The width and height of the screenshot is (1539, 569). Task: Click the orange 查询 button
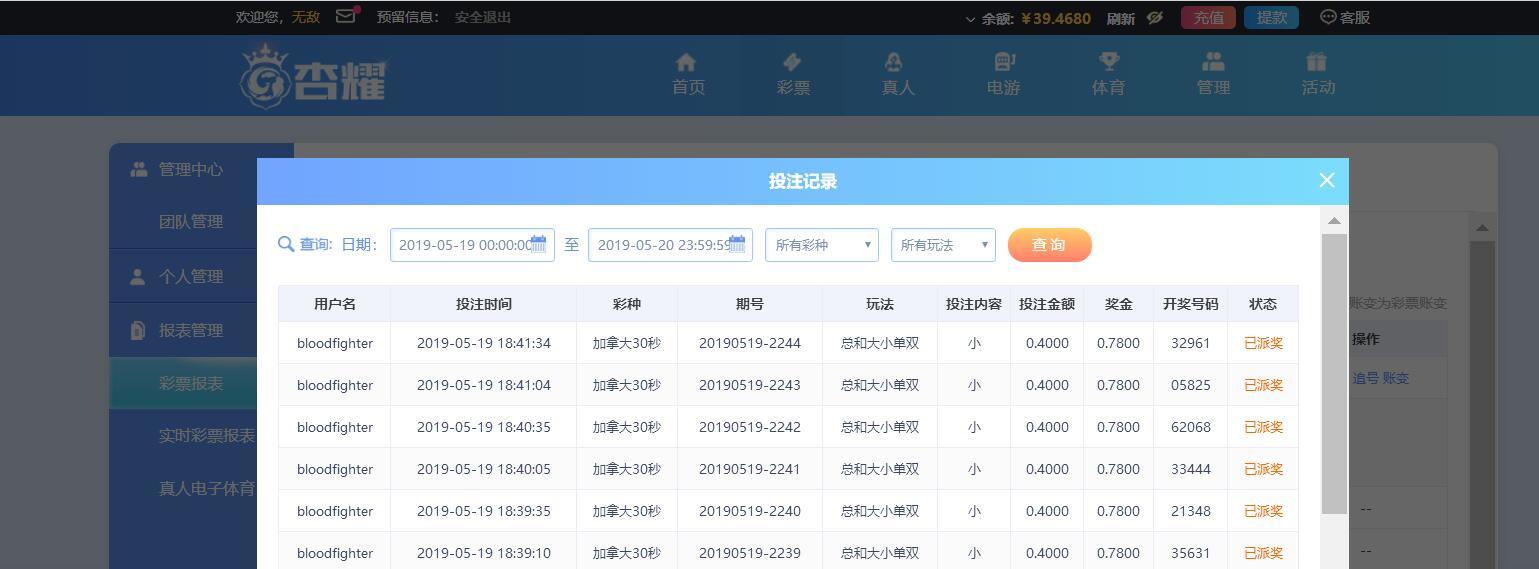[x=1049, y=245]
